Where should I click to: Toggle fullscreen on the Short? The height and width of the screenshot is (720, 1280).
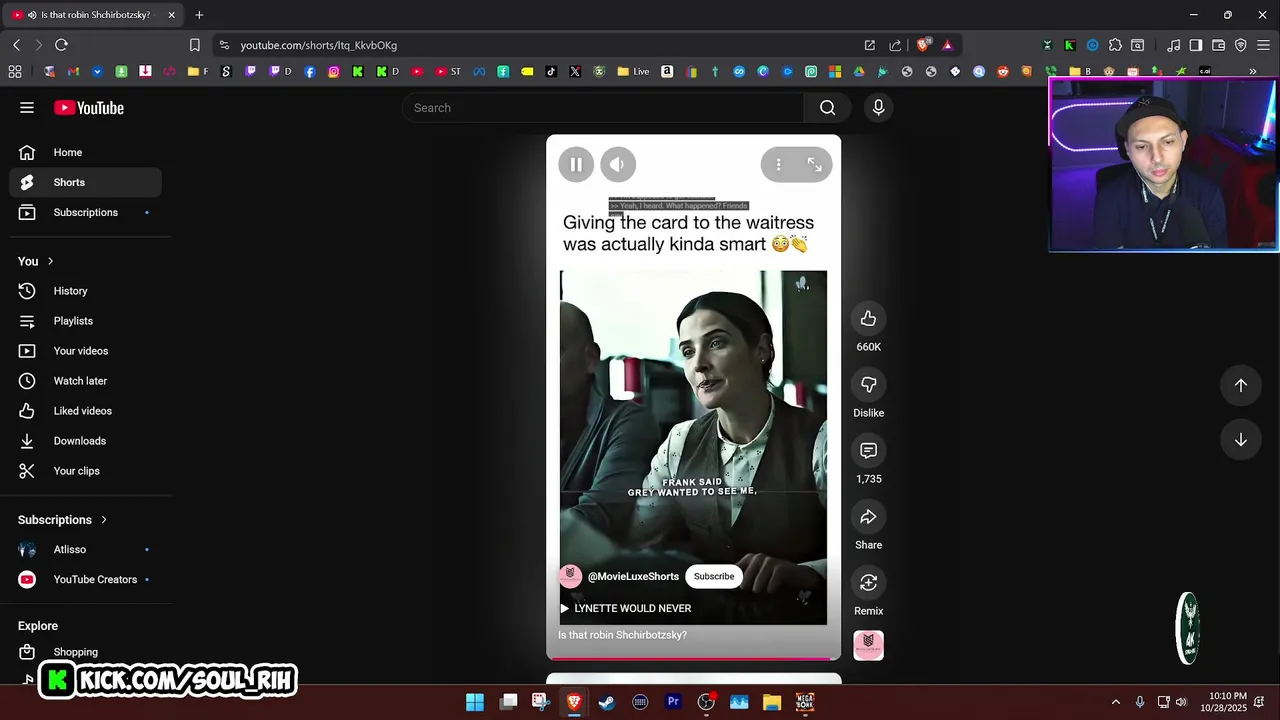click(815, 165)
